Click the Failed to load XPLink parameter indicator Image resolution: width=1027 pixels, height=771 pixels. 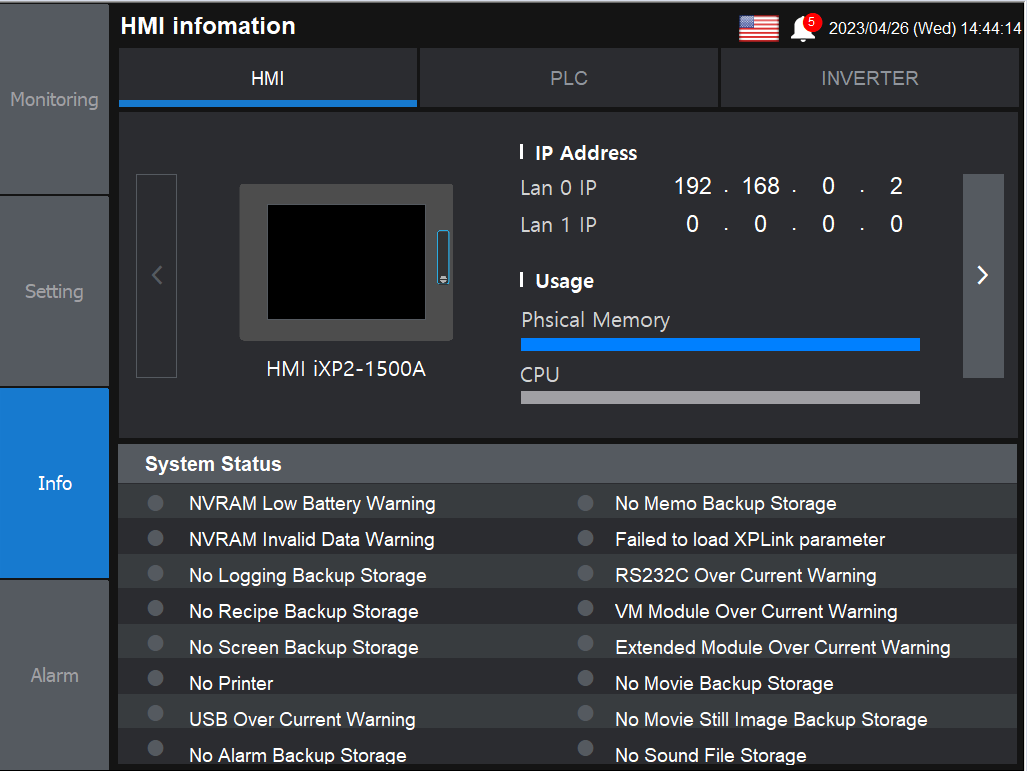(x=586, y=538)
